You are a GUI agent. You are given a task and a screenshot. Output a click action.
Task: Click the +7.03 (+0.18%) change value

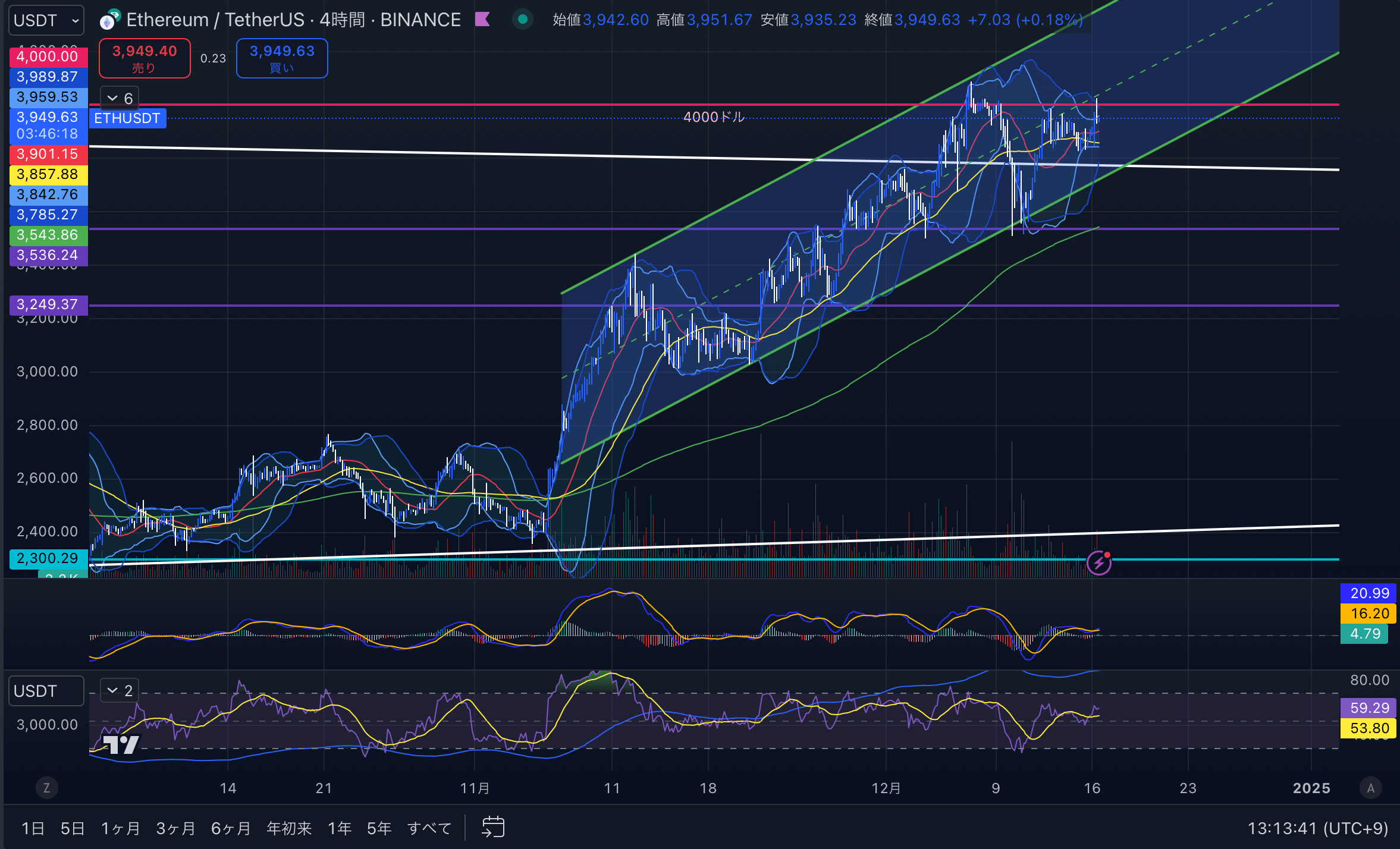click(1025, 20)
